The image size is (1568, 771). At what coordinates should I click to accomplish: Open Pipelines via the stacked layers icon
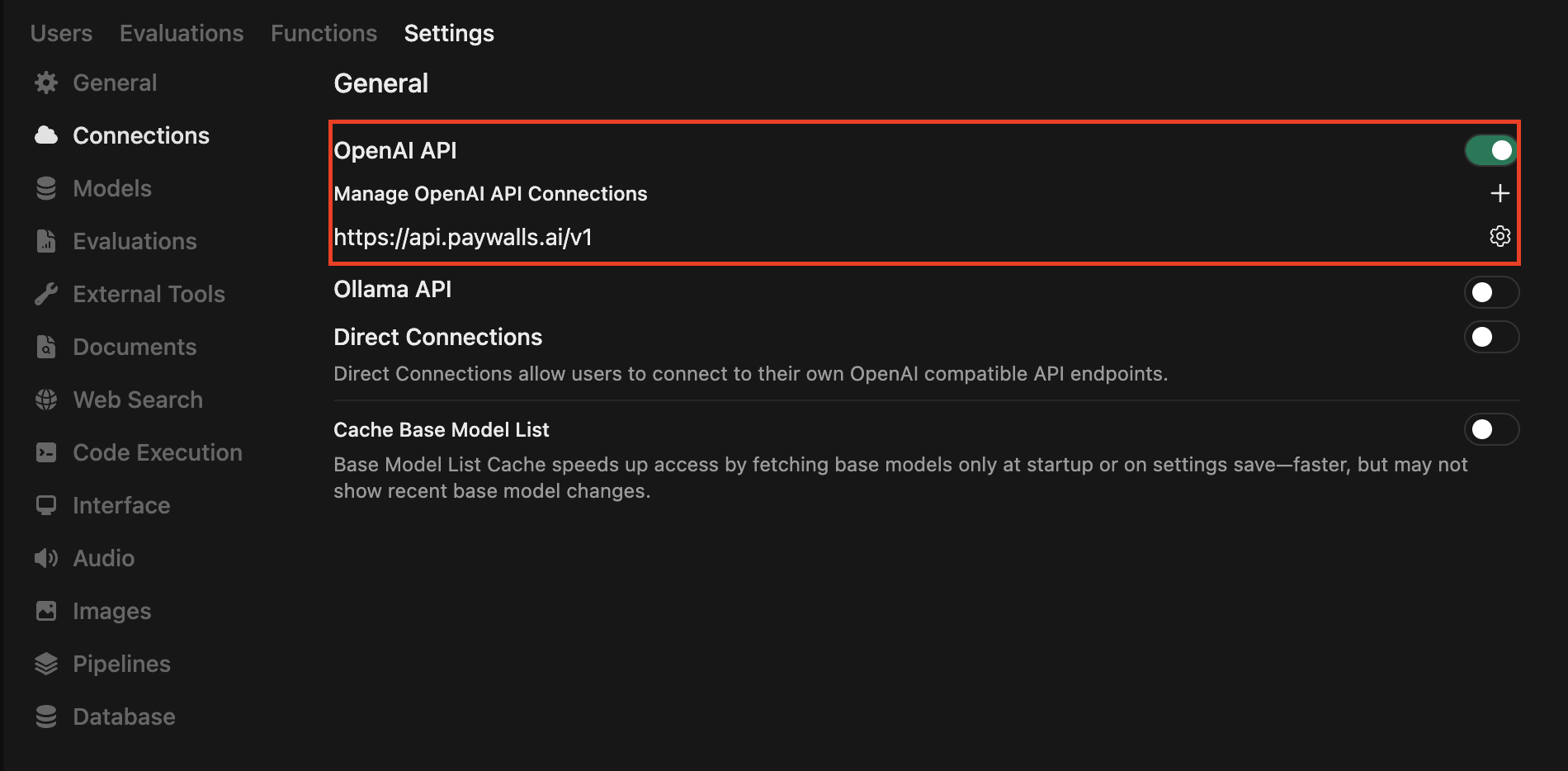pos(45,663)
